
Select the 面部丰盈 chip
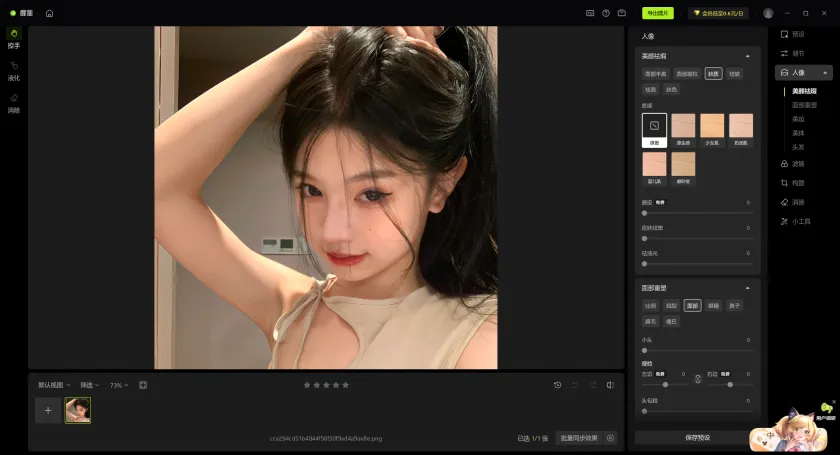coord(655,74)
